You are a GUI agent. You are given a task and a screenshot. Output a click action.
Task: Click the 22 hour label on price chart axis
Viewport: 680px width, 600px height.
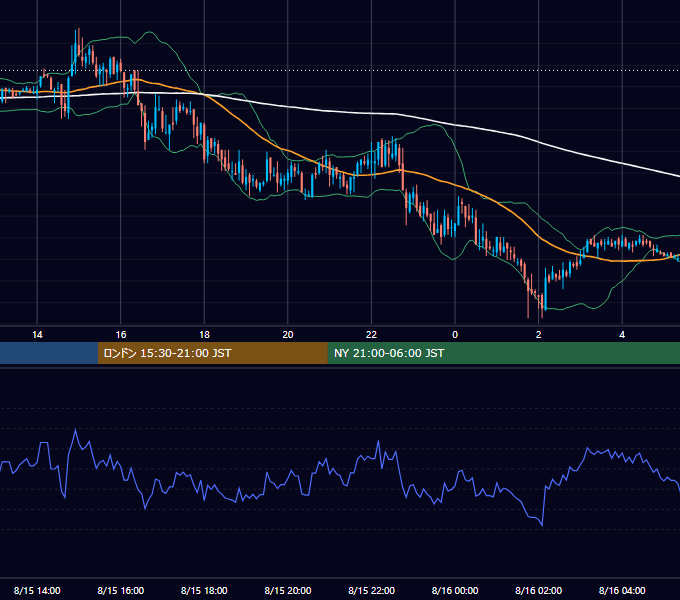pyautogui.click(x=371, y=335)
